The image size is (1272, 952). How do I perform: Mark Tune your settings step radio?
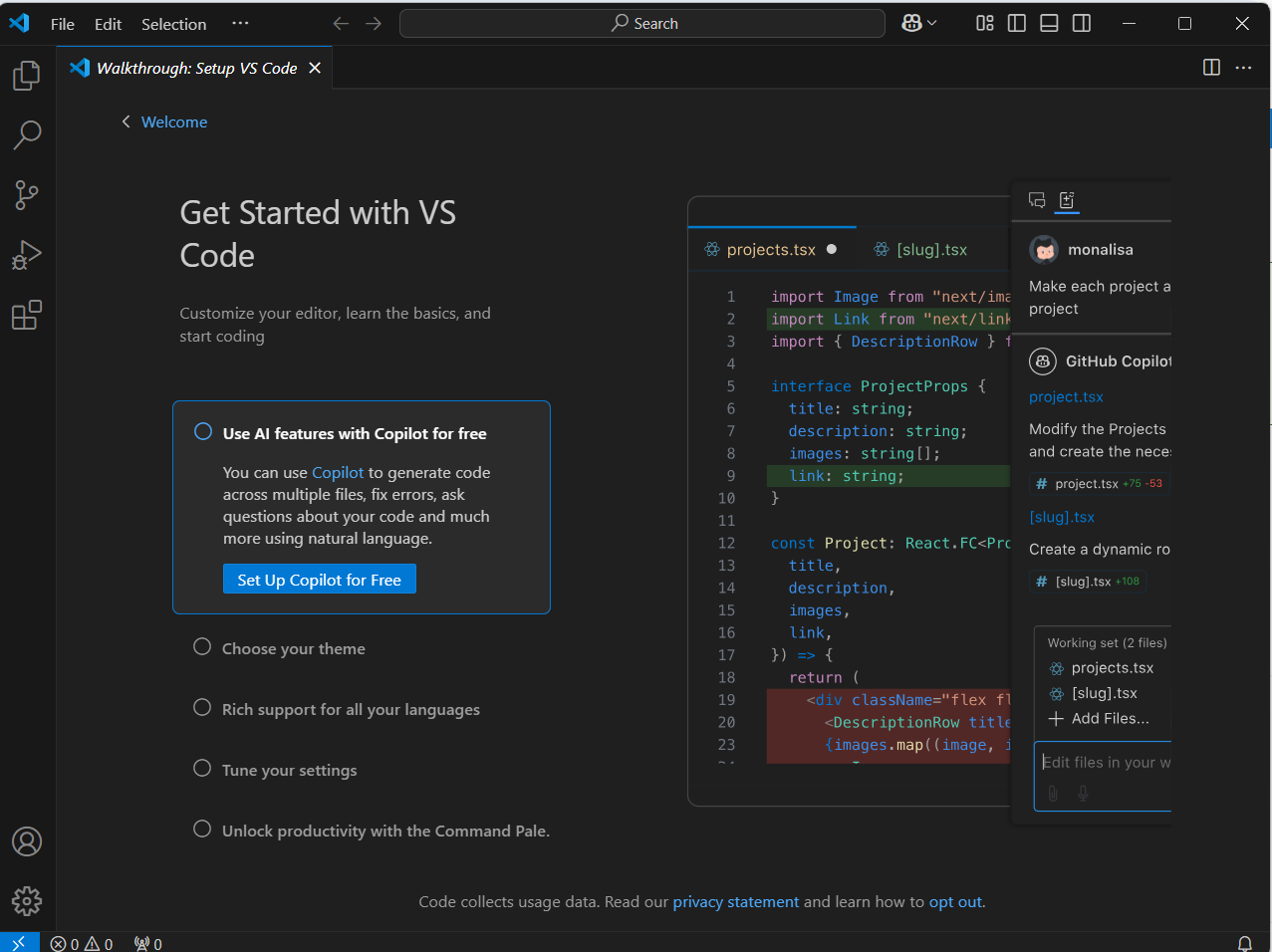pos(202,769)
